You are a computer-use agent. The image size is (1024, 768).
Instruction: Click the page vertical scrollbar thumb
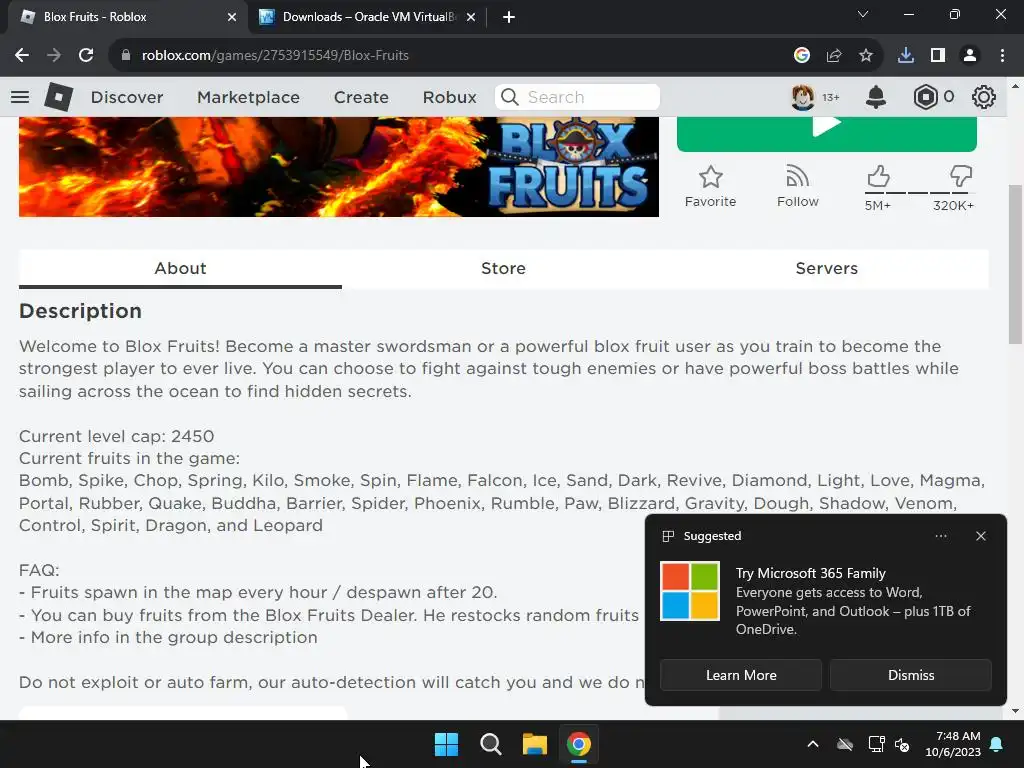click(x=1015, y=264)
